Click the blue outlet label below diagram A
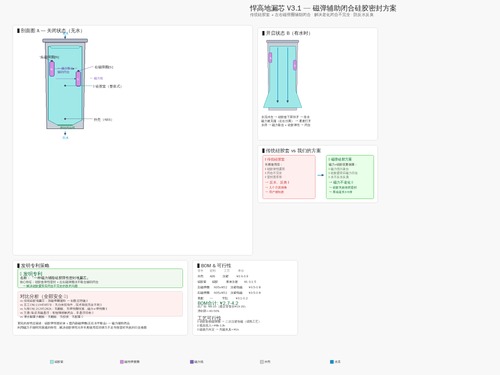 click(65, 138)
